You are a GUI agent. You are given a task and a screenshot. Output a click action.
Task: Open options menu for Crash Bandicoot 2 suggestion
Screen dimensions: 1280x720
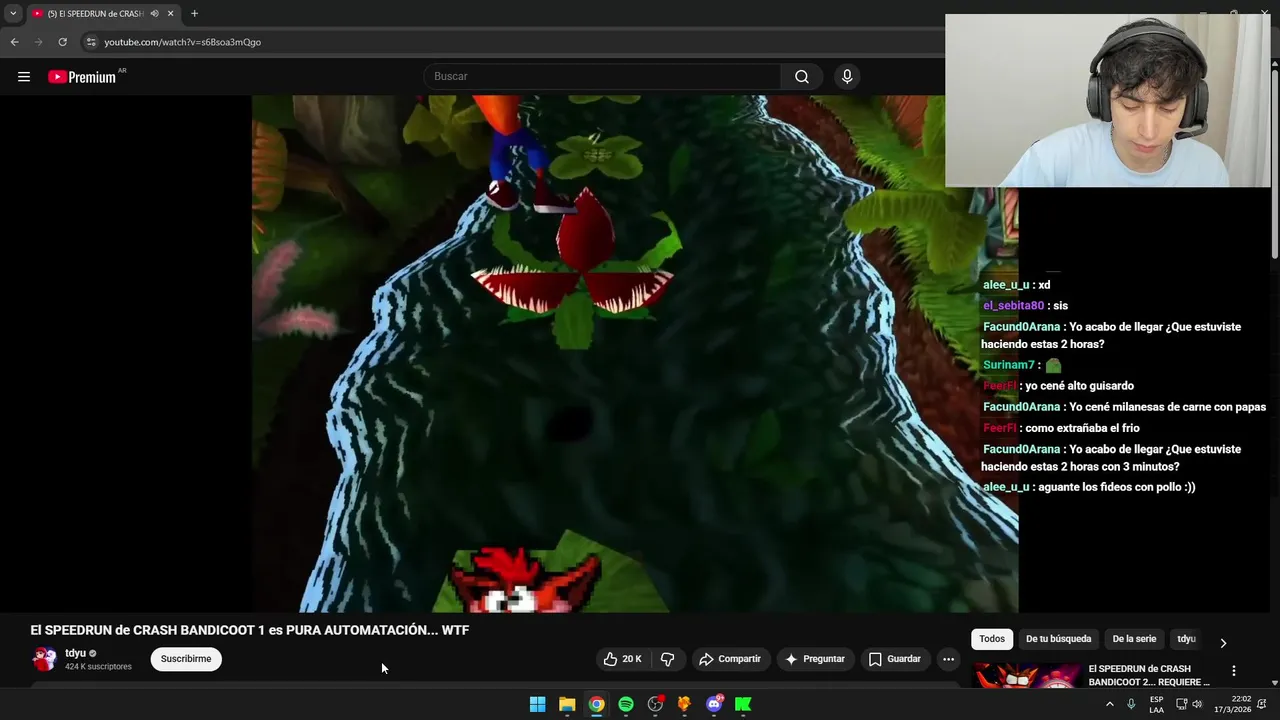(x=1233, y=671)
